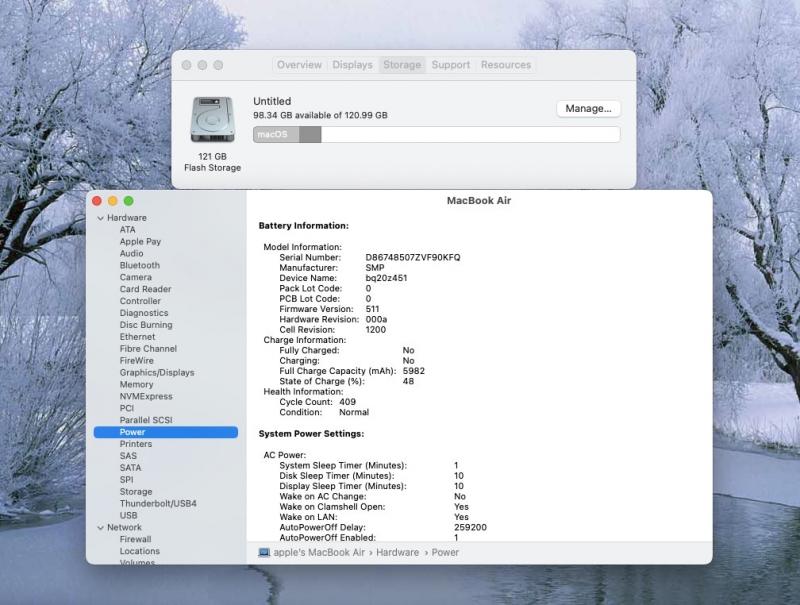800x605 pixels.
Task: Select ATA in the sidebar
Action: 128,230
